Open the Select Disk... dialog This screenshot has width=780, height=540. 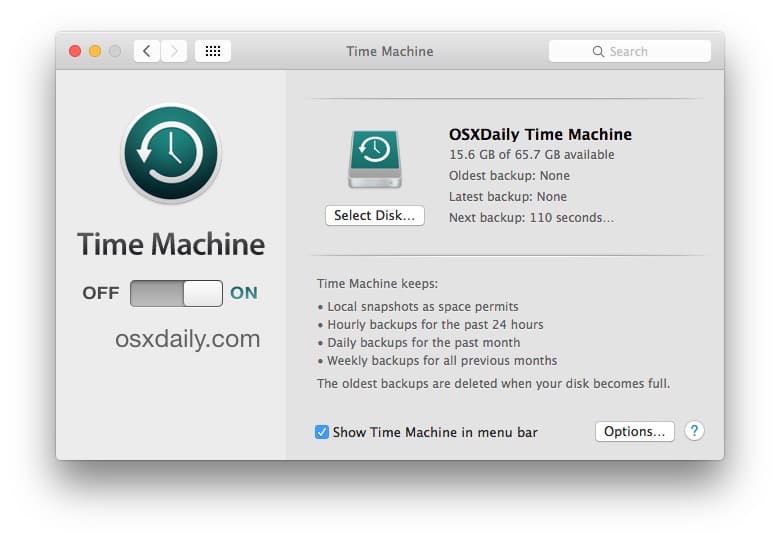click(375, 216)
